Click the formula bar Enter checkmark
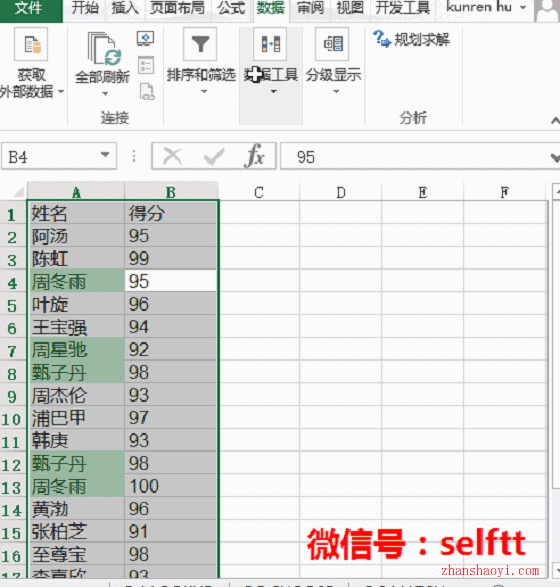 pyautogui.click(x=214, y=156)
